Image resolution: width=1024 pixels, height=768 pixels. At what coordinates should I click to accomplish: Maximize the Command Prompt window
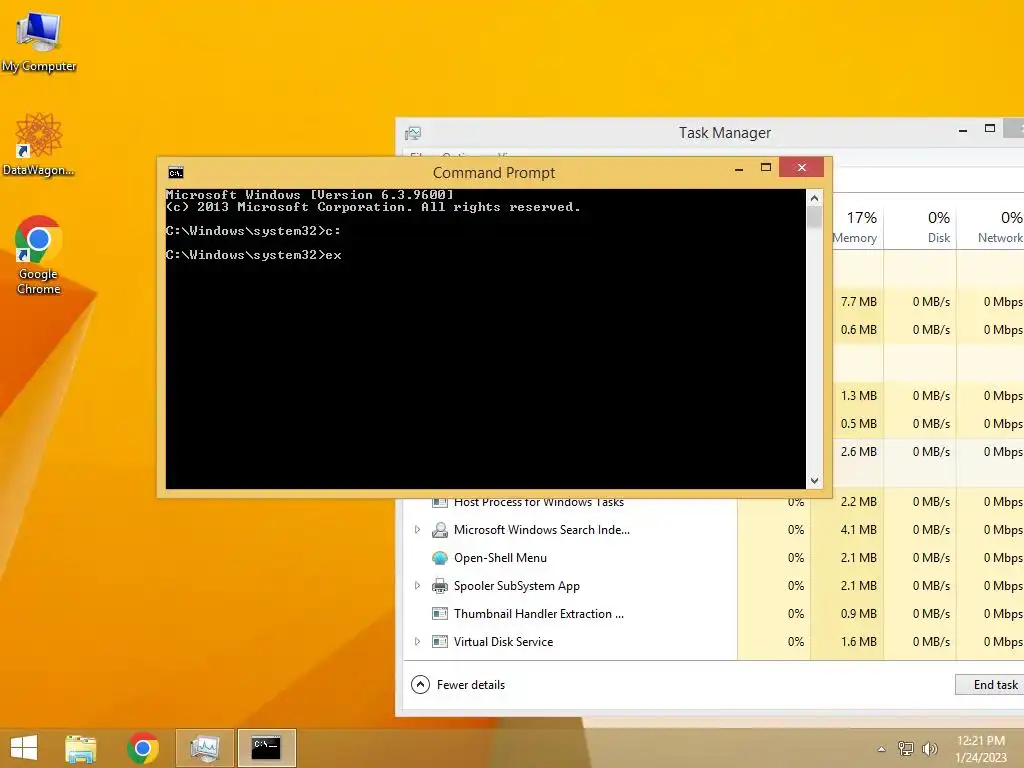(766, 168)
